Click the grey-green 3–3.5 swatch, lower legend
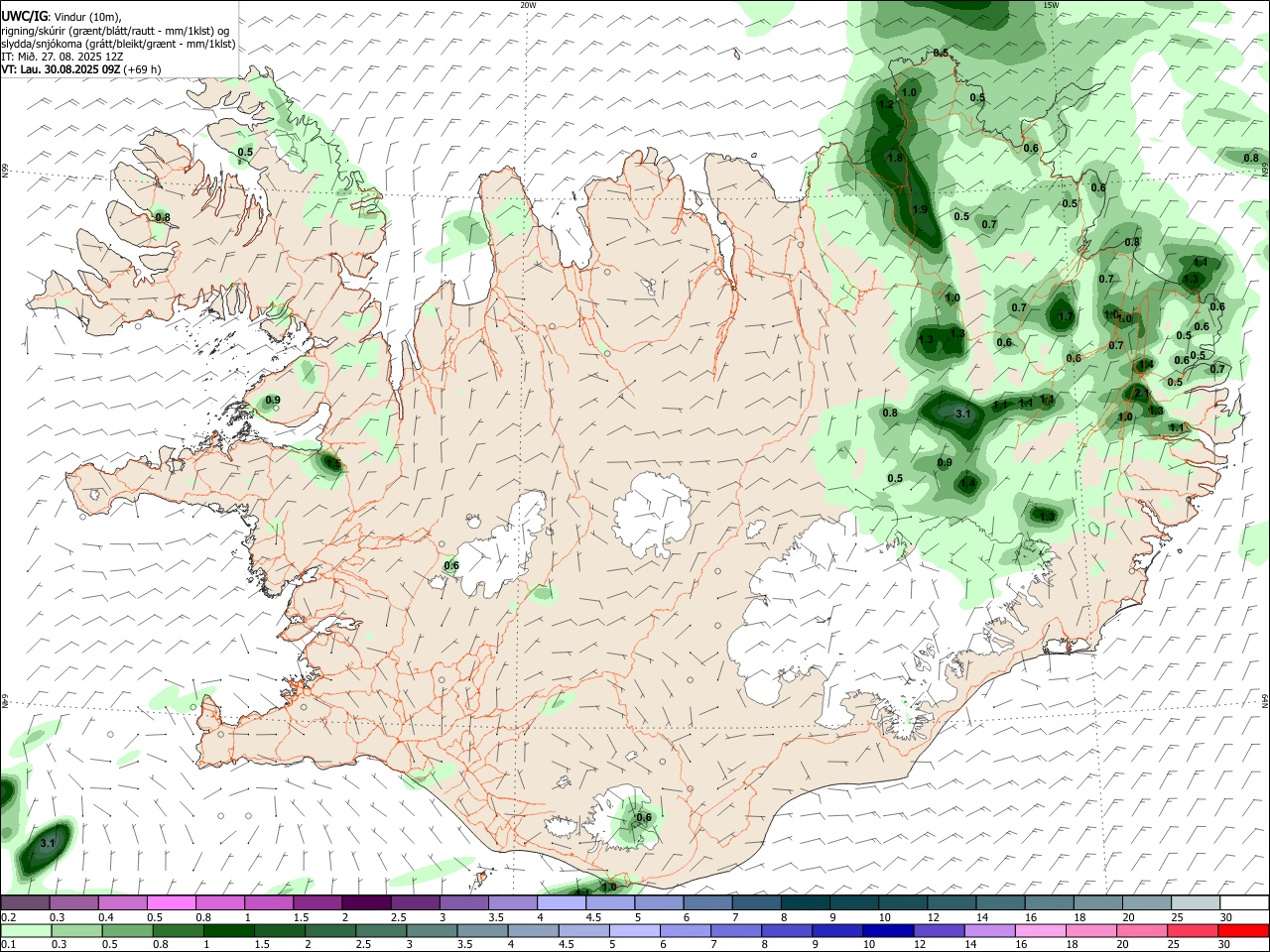 pos(432,930)
